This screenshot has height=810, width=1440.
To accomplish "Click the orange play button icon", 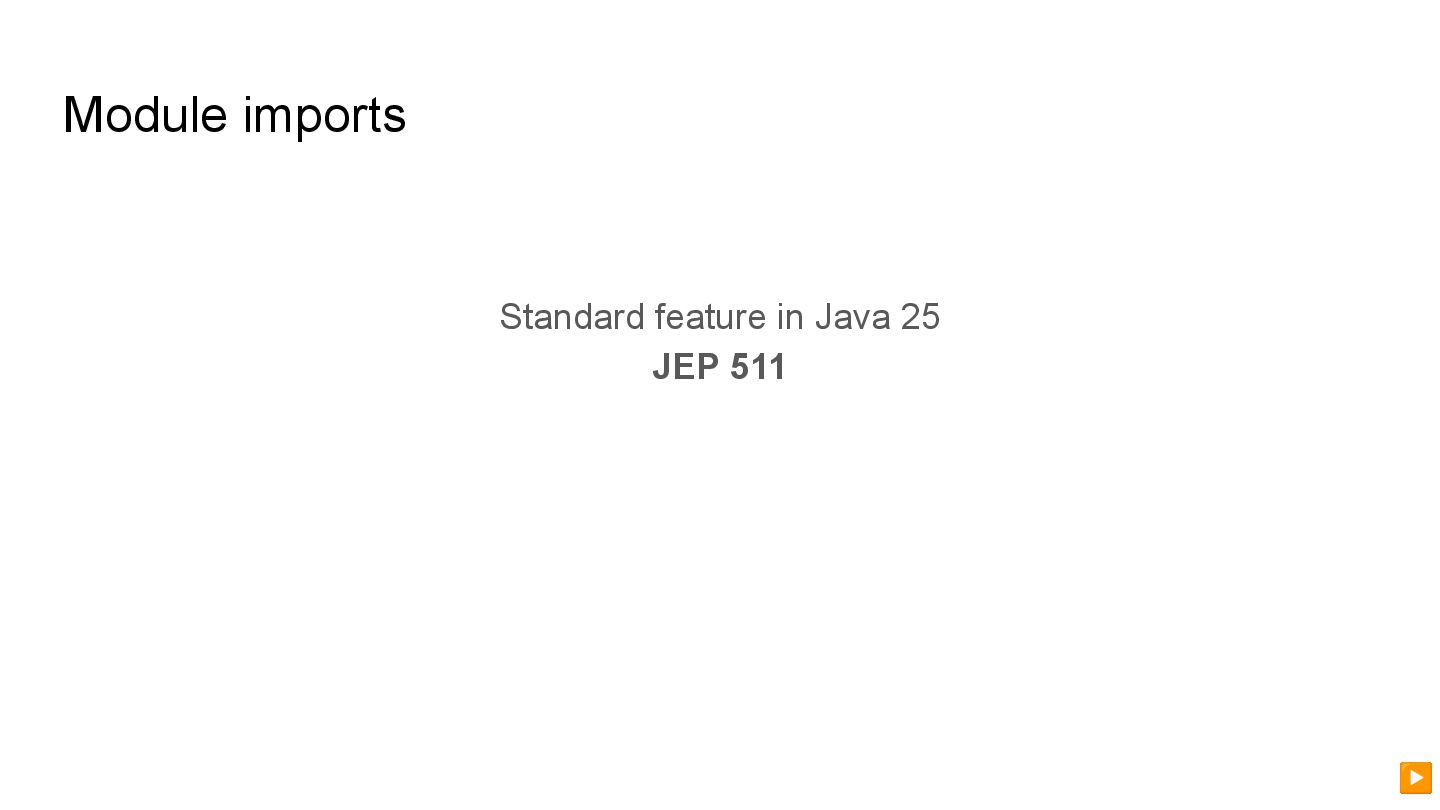I will [1415, 777].
